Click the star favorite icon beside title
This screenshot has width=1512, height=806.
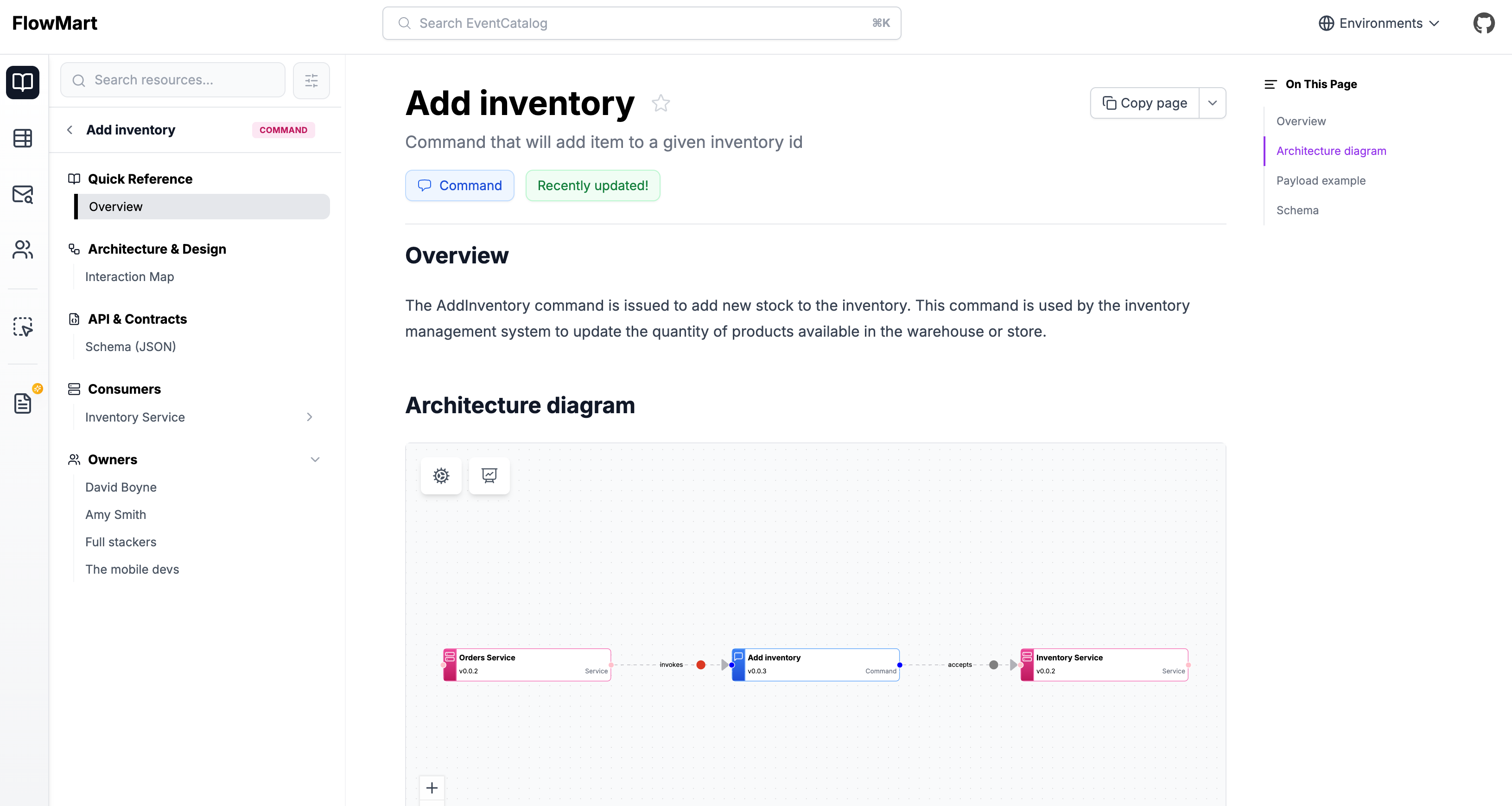coord(661,103)
